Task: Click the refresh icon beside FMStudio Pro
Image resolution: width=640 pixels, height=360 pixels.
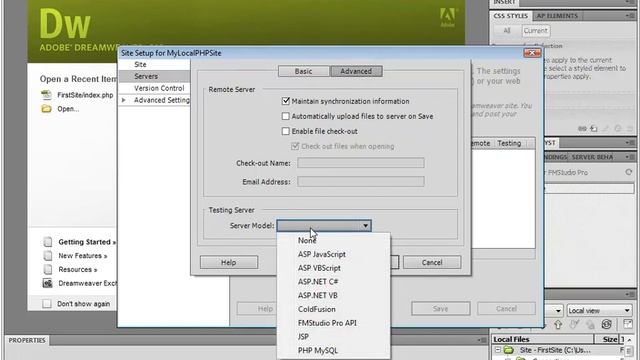Action: (x=629, y=172)
